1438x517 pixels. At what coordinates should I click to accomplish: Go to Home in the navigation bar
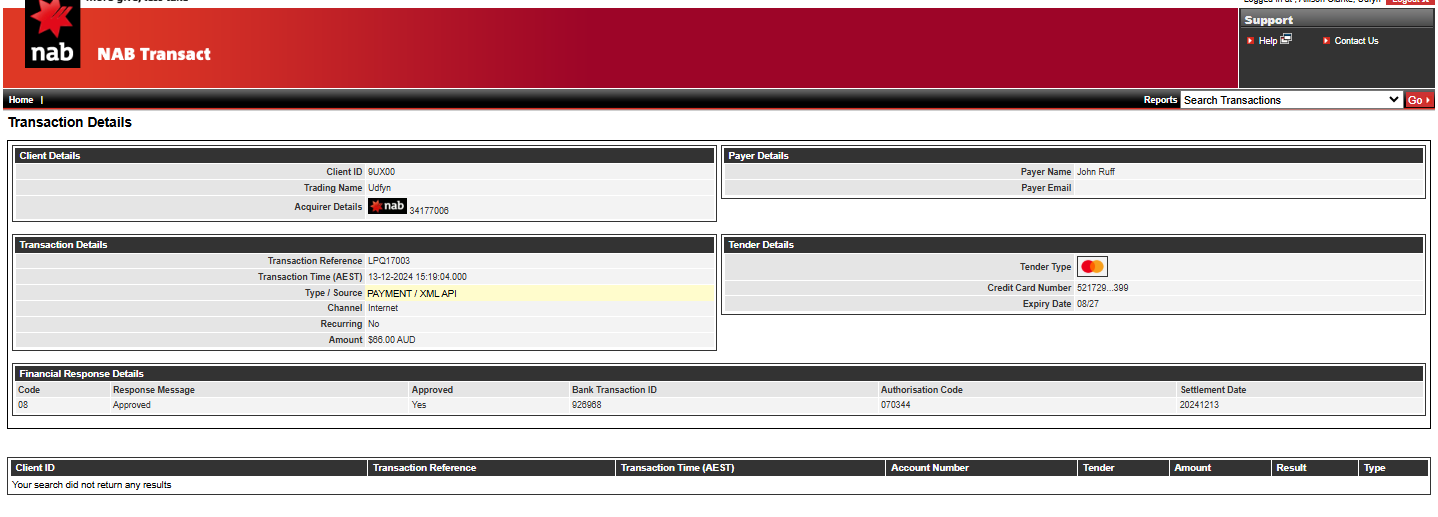point(21,100)
